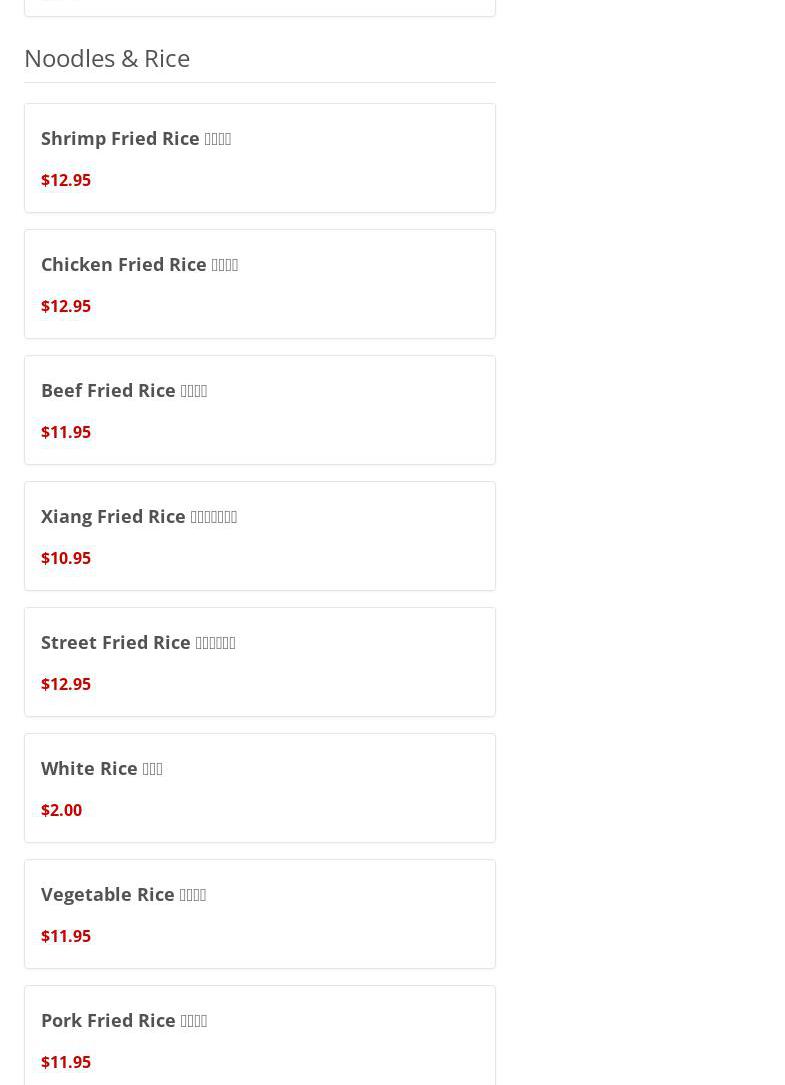This screenshot has width=785, height=1085.
Task: Open the Shrimp Fried Rice item
Action: pyautogui.click(x=260, y=158)
